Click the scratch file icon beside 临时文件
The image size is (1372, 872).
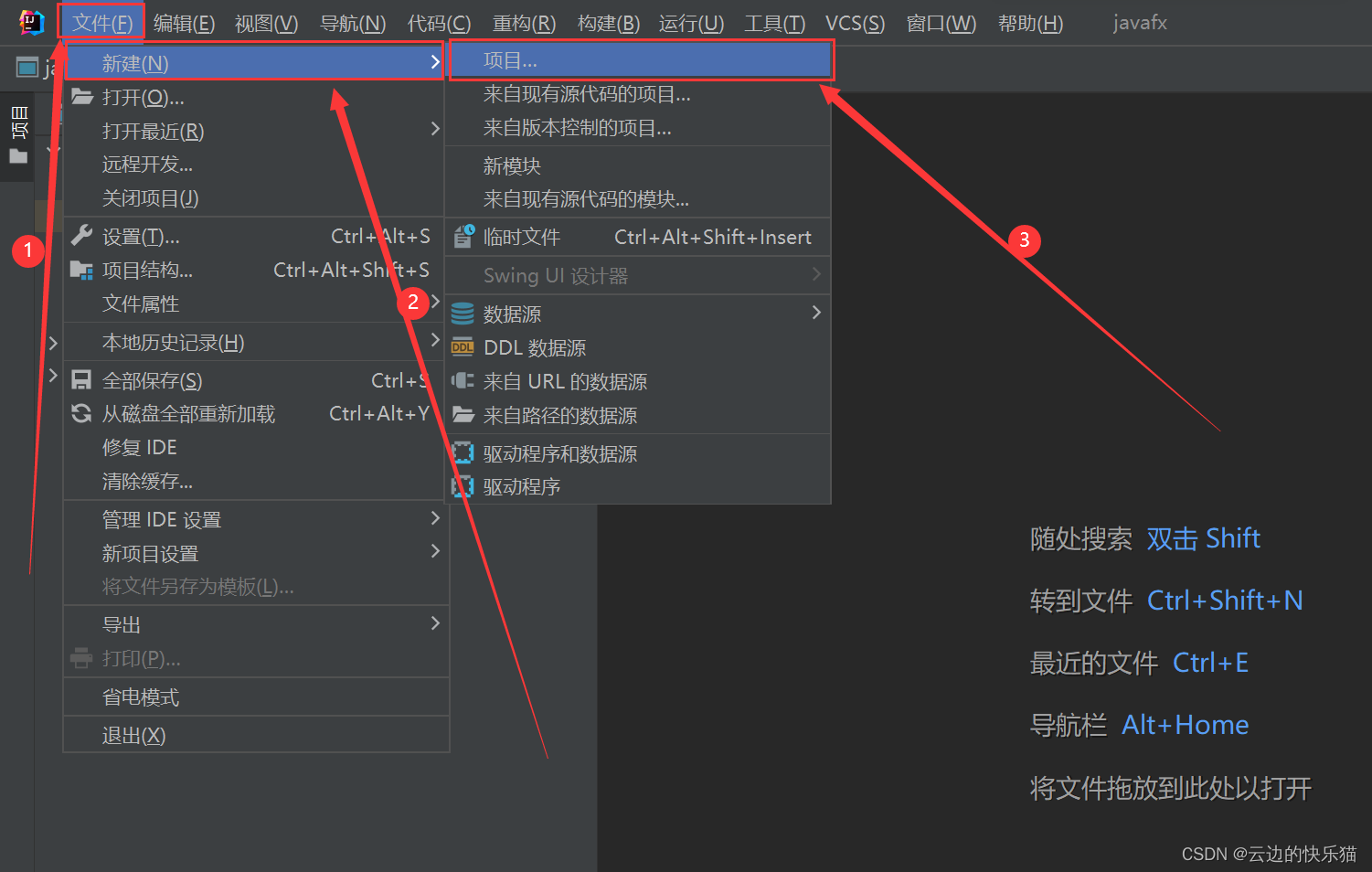pyautogui.click(x=463, y=237)
